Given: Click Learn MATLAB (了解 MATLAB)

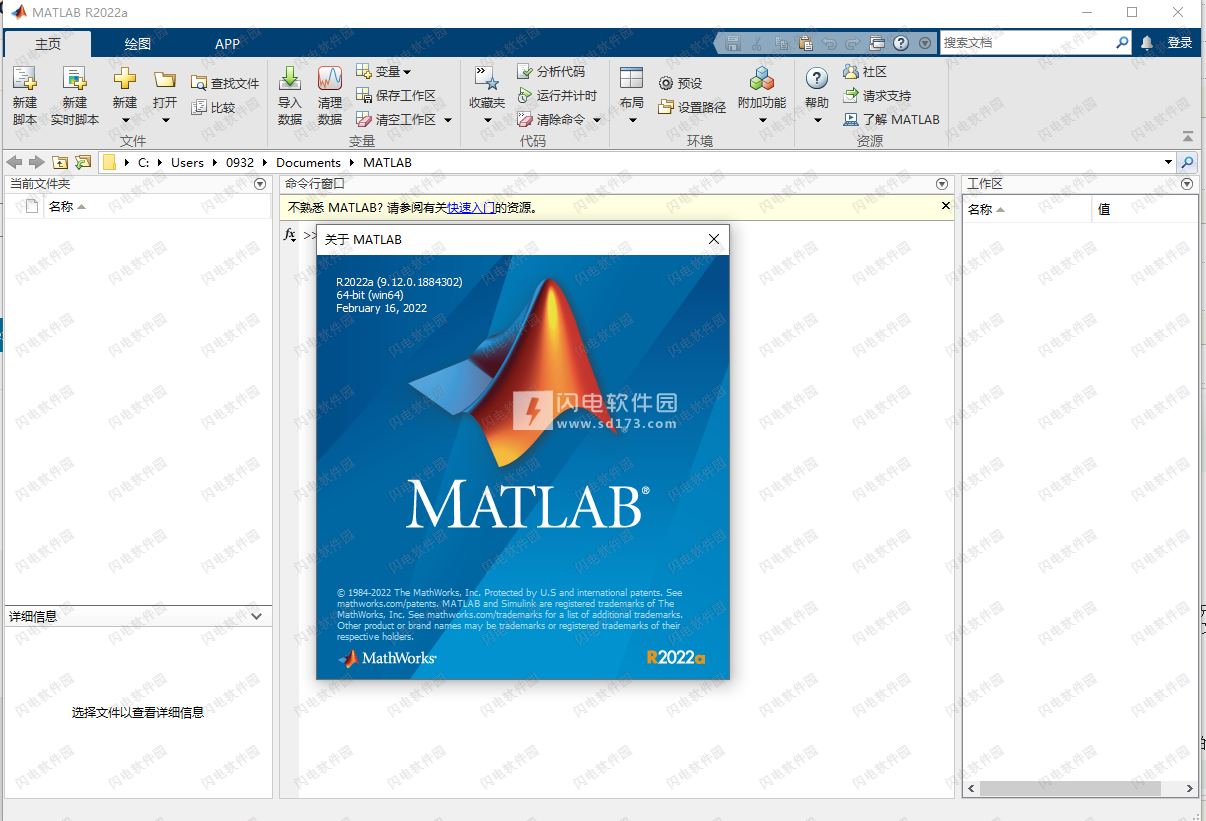Looking at the screenshot, I should pyautogui.click(x=891, y=119).
